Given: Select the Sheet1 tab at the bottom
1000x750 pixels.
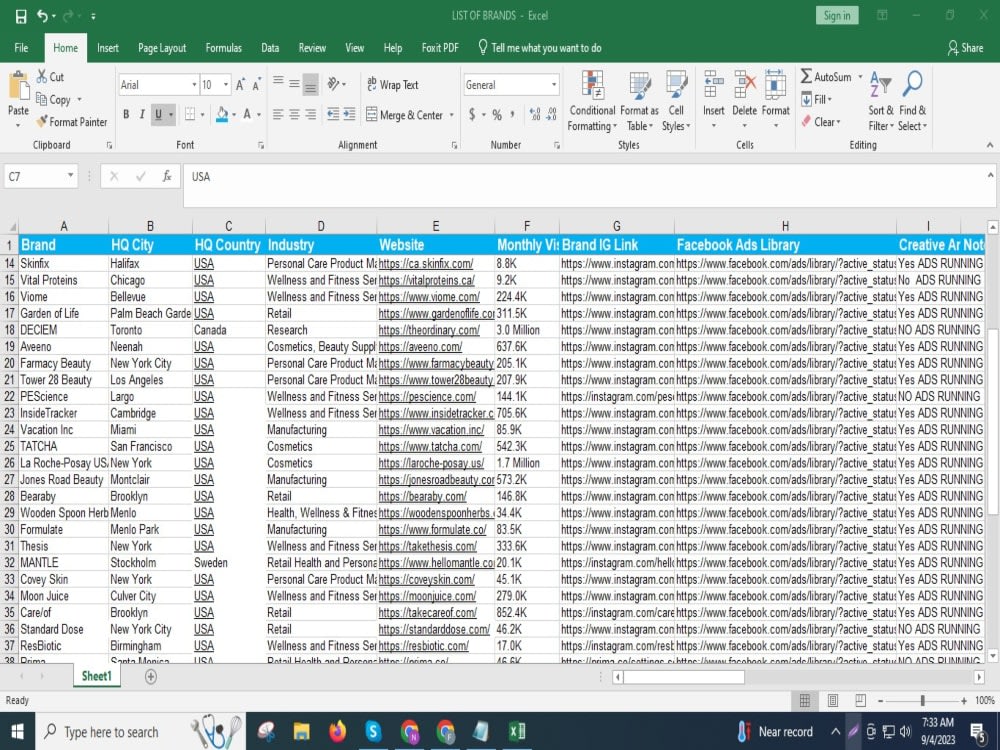Looking at the screenshot, I should pos(96,676).
